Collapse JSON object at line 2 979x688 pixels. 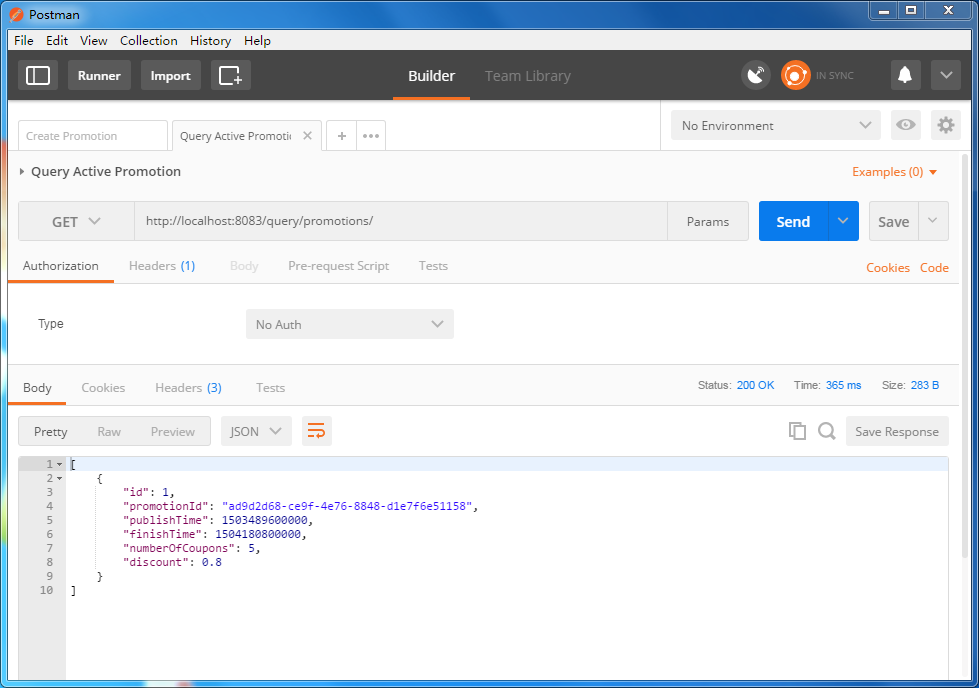pyautogui.click(x=60, y=479)
